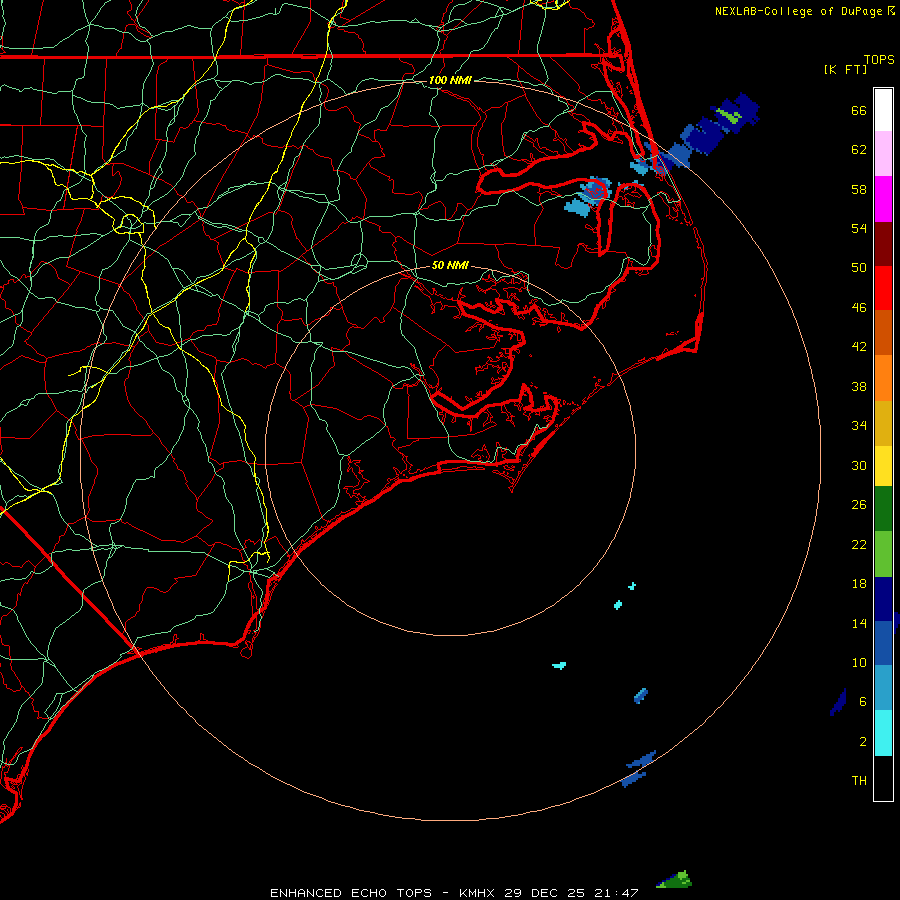Click the light green legend swatch
Viewport: 900px width, 900px height.
click(x=883, y=554)
